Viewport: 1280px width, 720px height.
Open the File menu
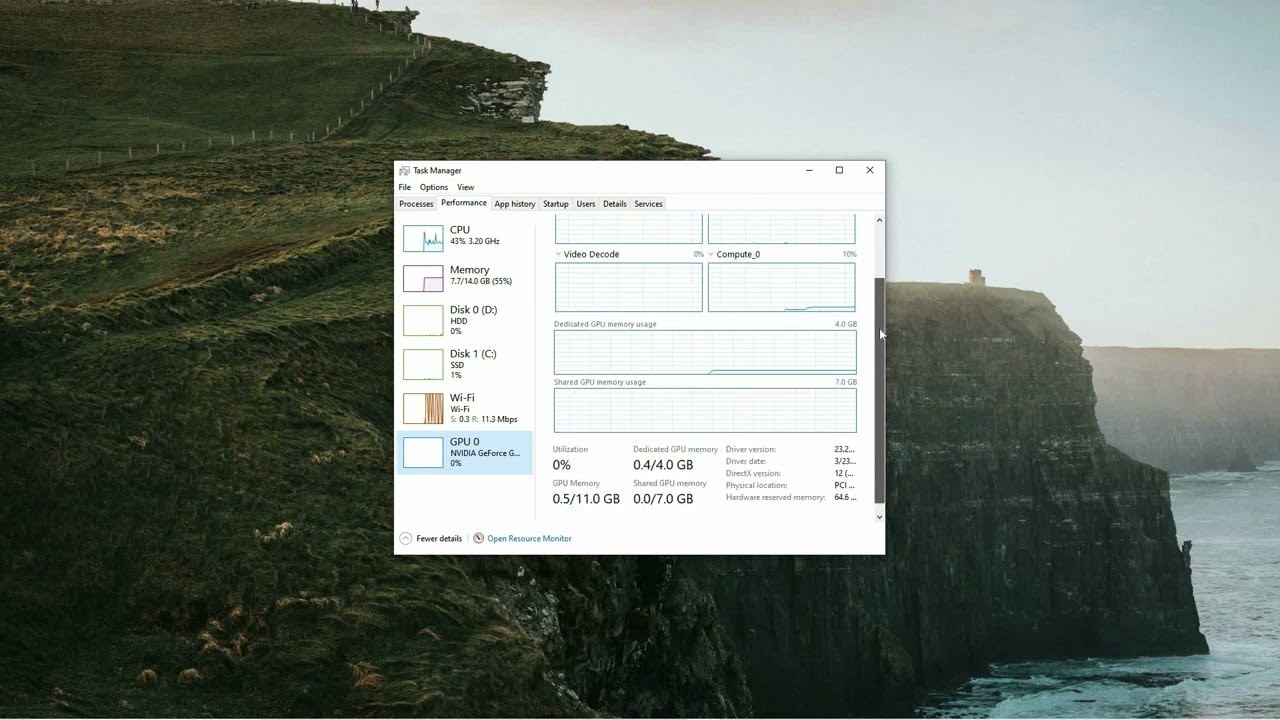404,187
